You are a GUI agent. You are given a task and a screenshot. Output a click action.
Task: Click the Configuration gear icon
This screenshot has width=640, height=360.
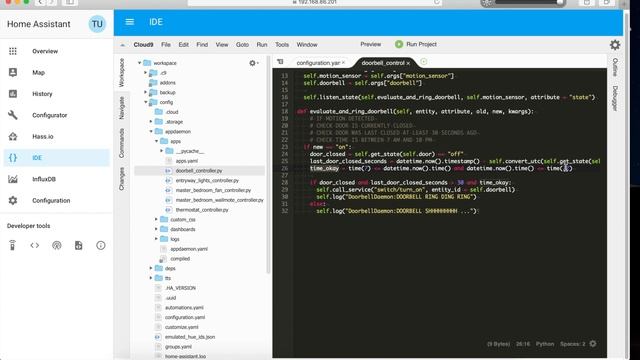13,200
